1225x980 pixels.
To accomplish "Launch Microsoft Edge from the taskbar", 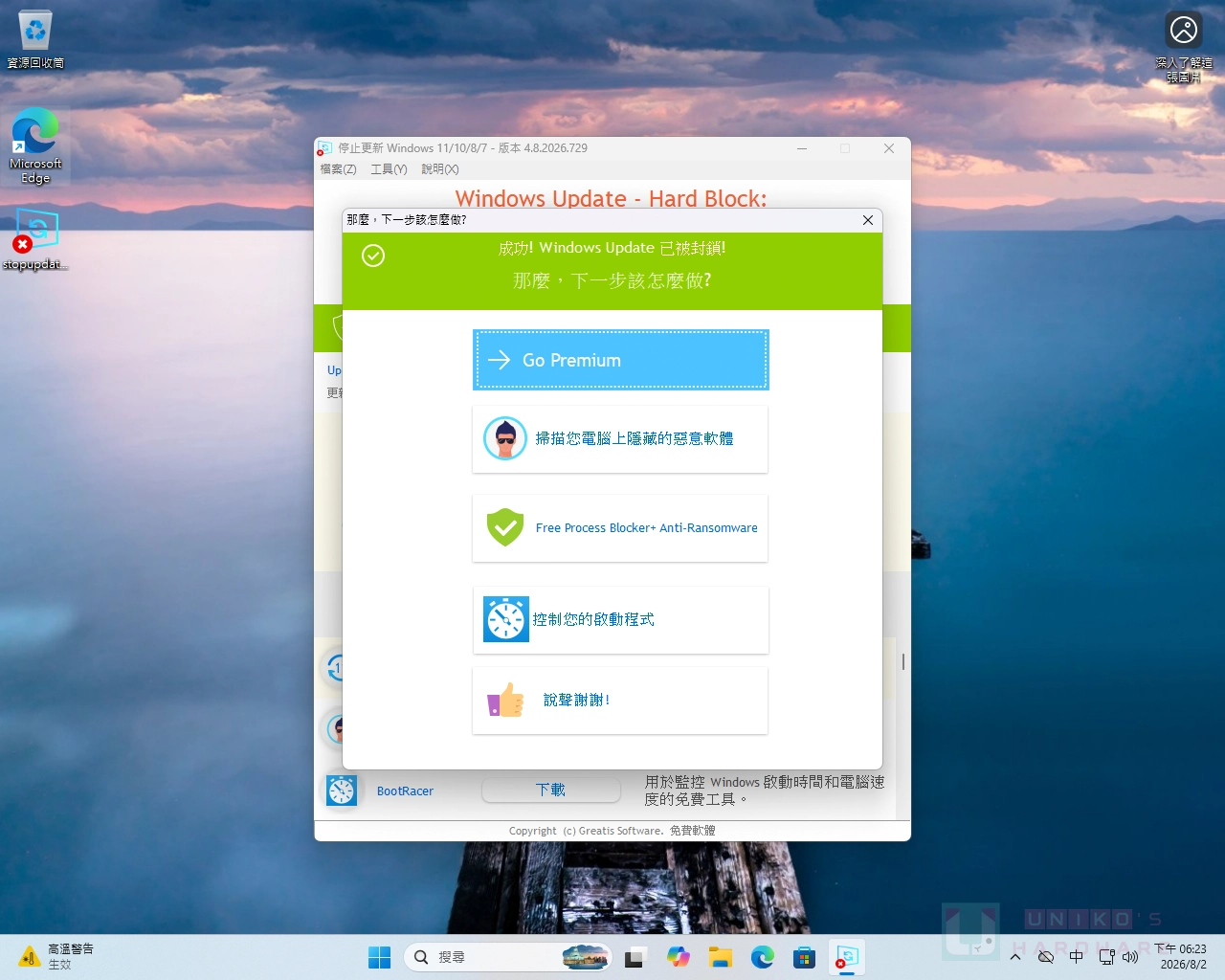I will pyautogui.click(x=763, y=957).
